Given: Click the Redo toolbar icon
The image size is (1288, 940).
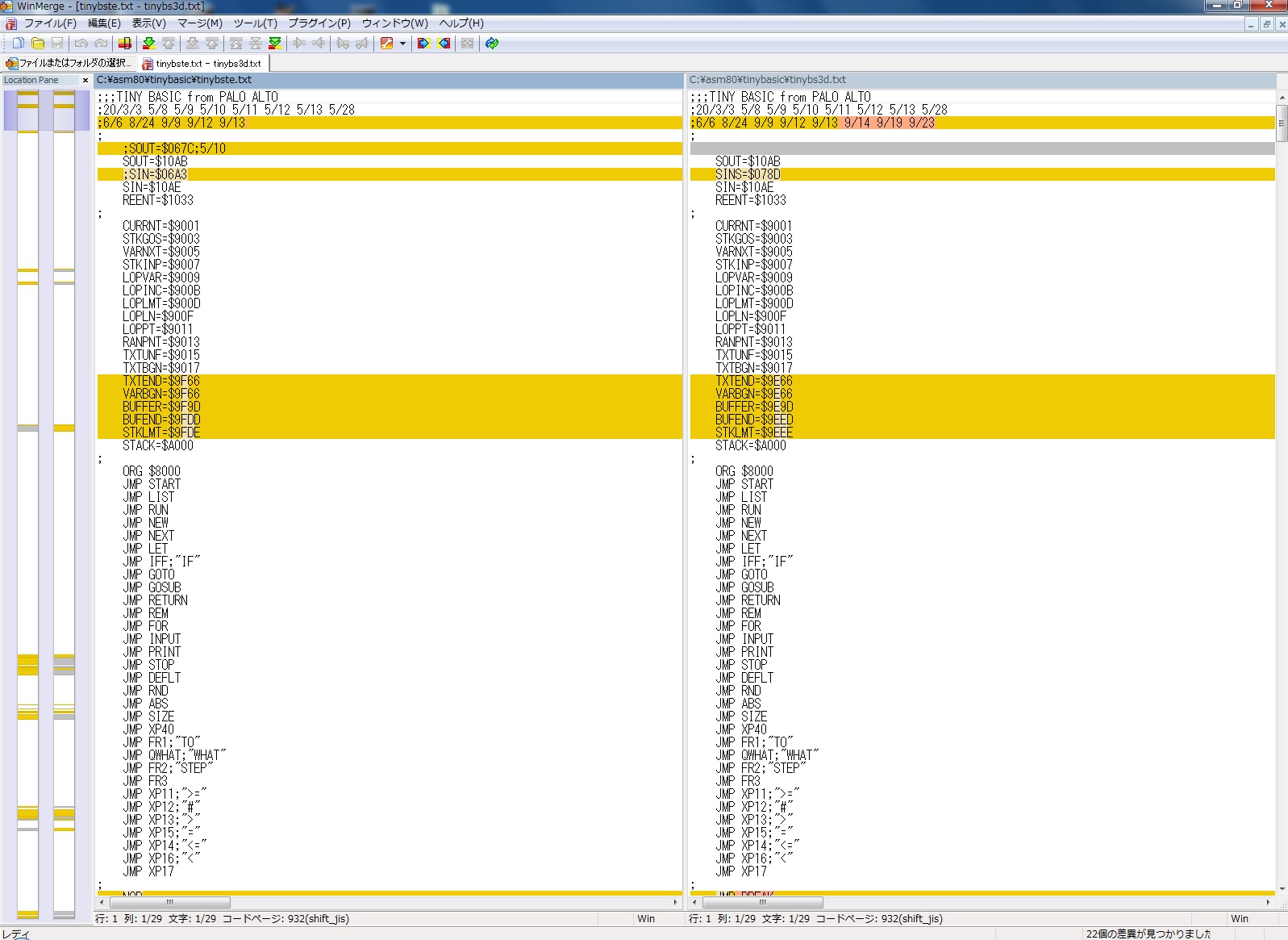Looking at the screenshot, I should tap(101, 44).
